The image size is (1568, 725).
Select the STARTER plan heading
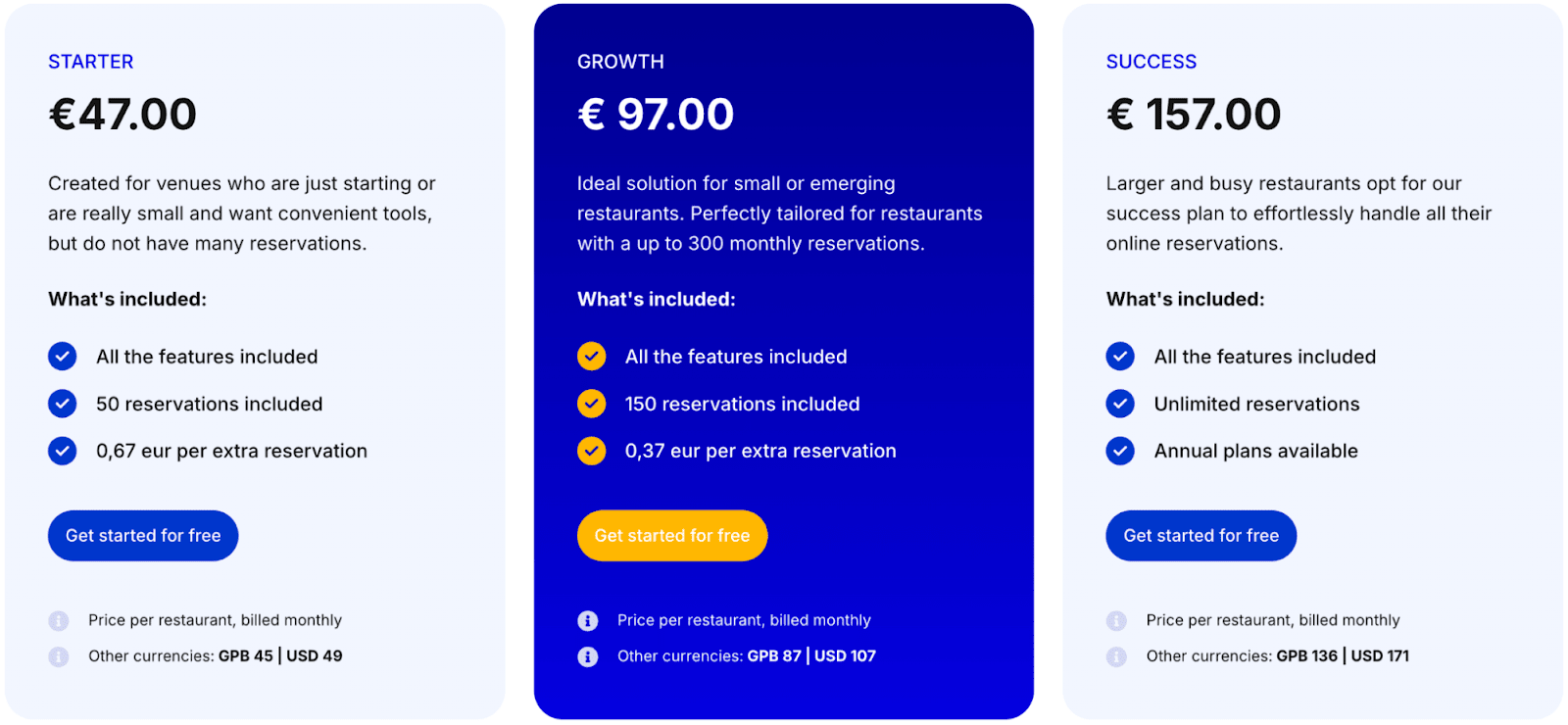coord(91,62)
